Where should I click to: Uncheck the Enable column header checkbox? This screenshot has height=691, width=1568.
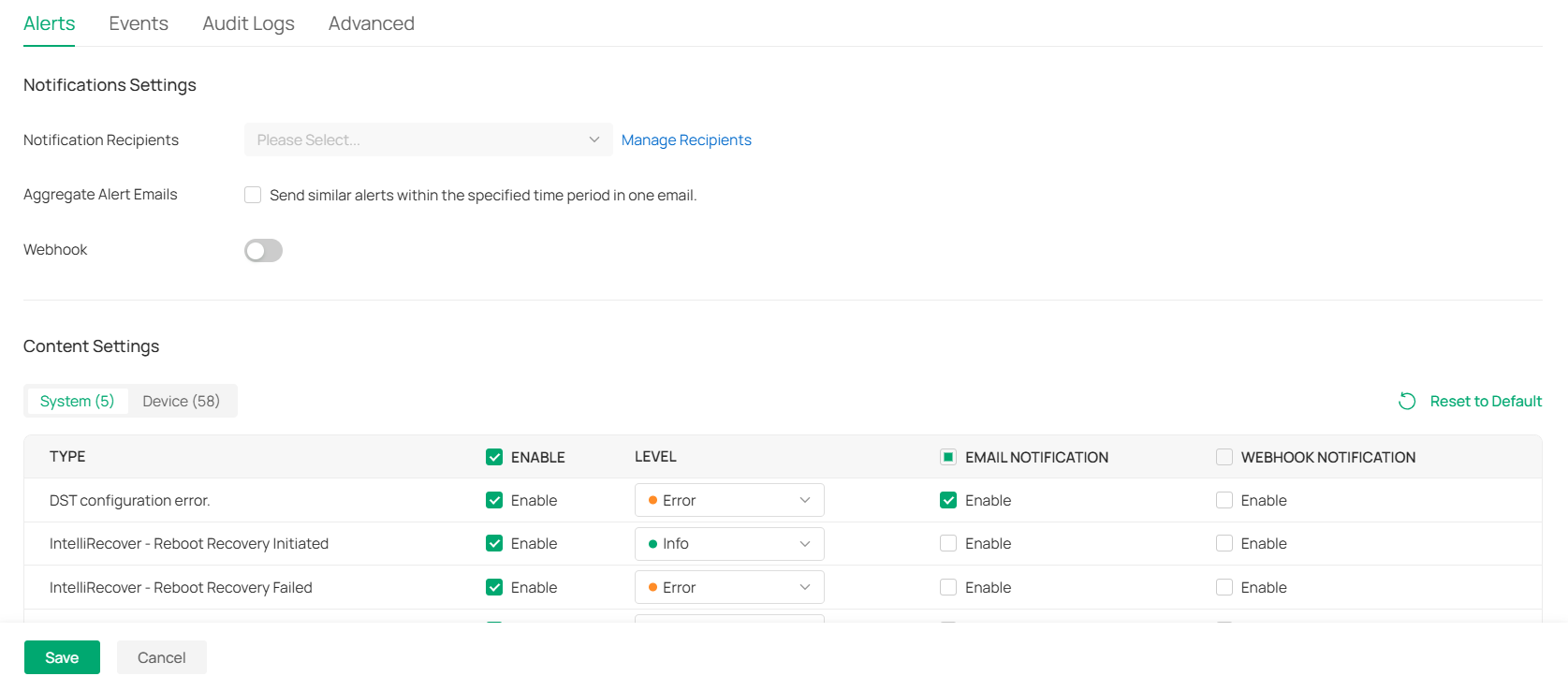(494, 457)
